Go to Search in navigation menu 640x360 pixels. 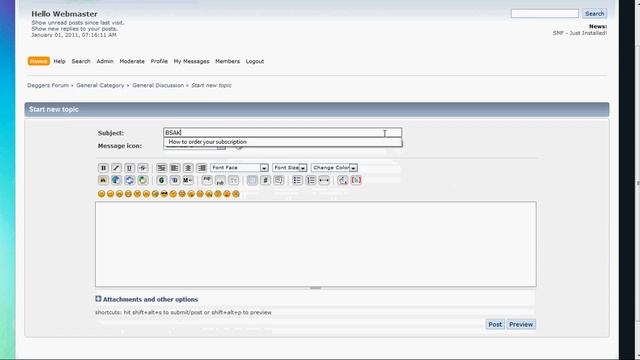click(81, 61)
